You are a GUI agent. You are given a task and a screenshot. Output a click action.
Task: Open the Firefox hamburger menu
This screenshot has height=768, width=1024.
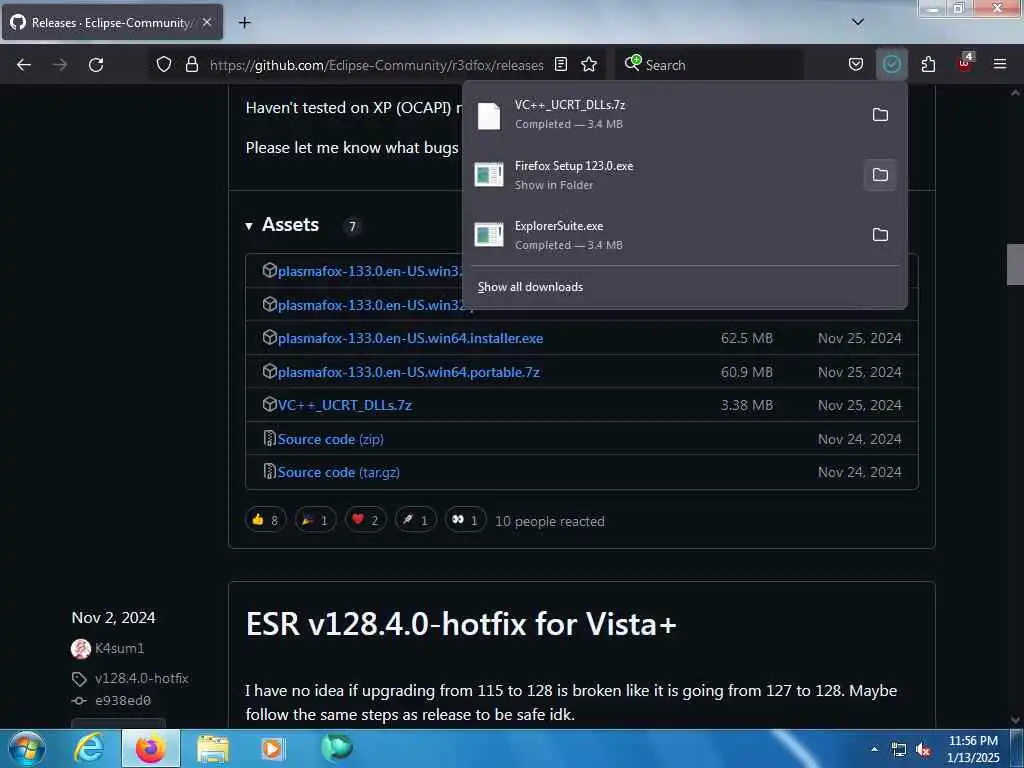[999, 64]
